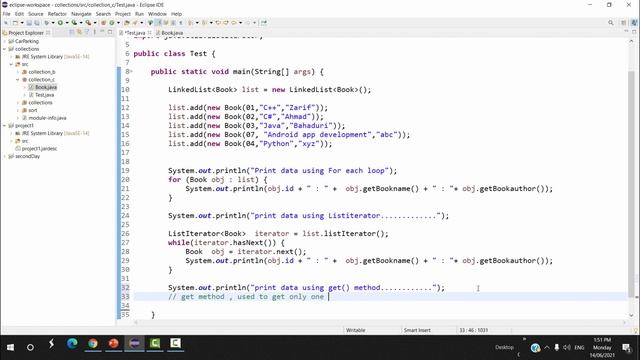Click the Quick Access search magnifier icon

[x=611, y=23]
